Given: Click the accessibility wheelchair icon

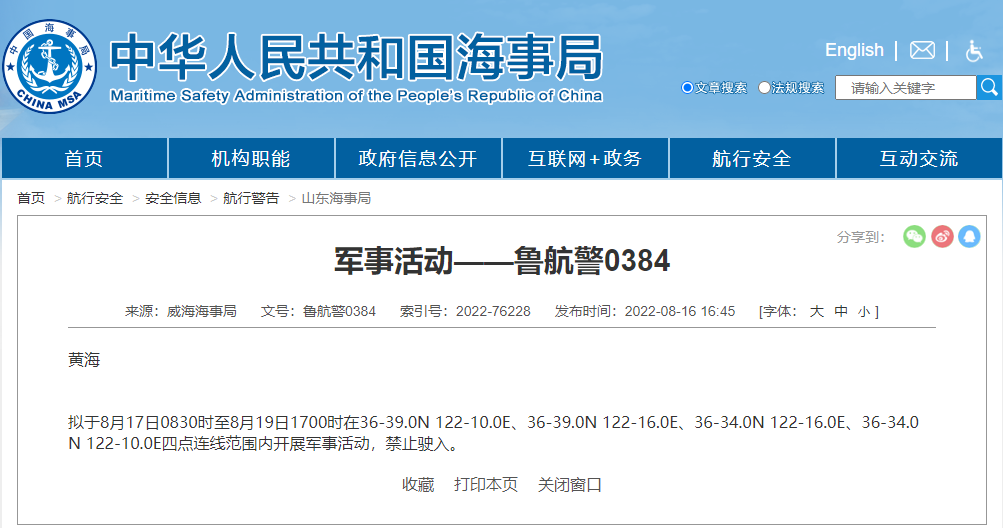Looking at the screenshot, I should point(974,50).
